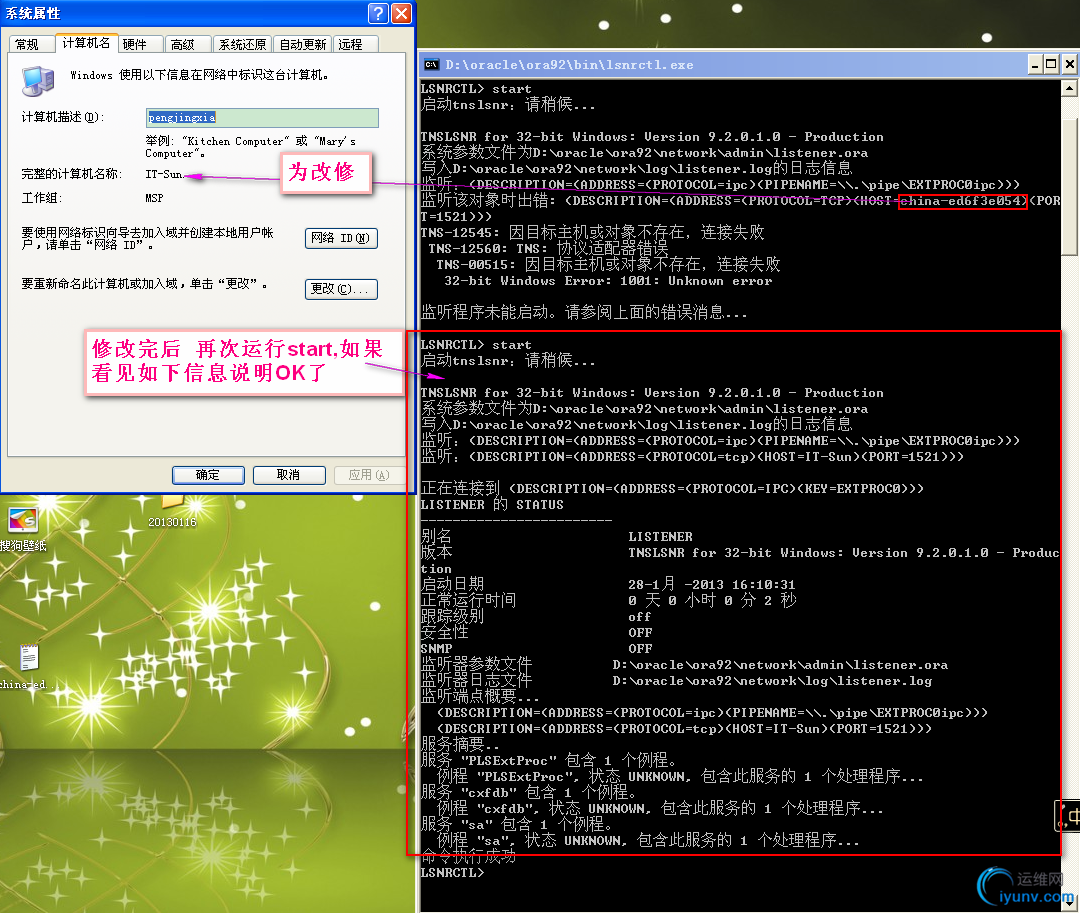Click the console scrollbar up arrow

point(1069,87)
